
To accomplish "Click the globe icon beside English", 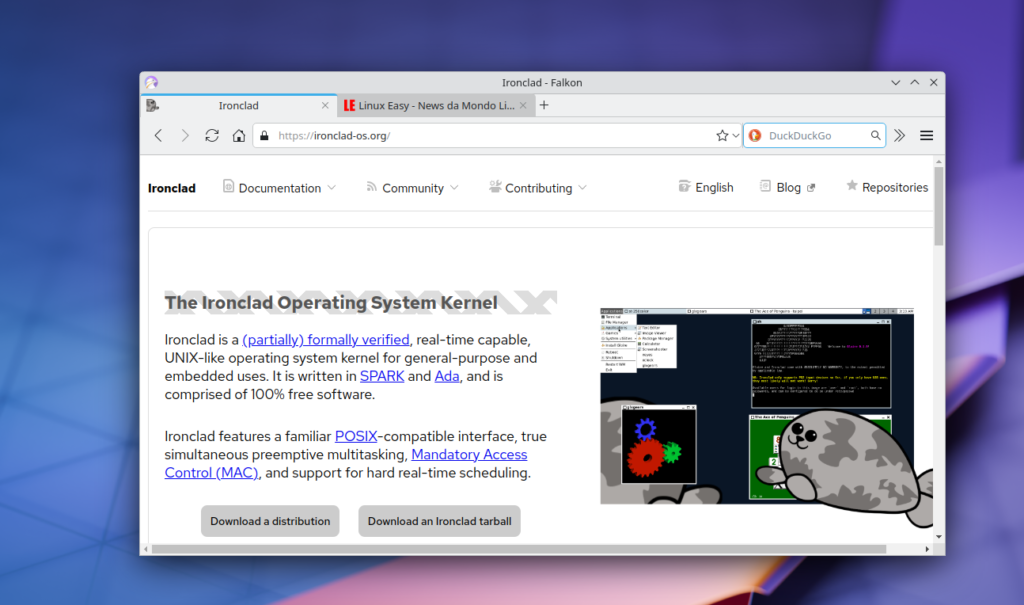I will click(x=685, y=187).
